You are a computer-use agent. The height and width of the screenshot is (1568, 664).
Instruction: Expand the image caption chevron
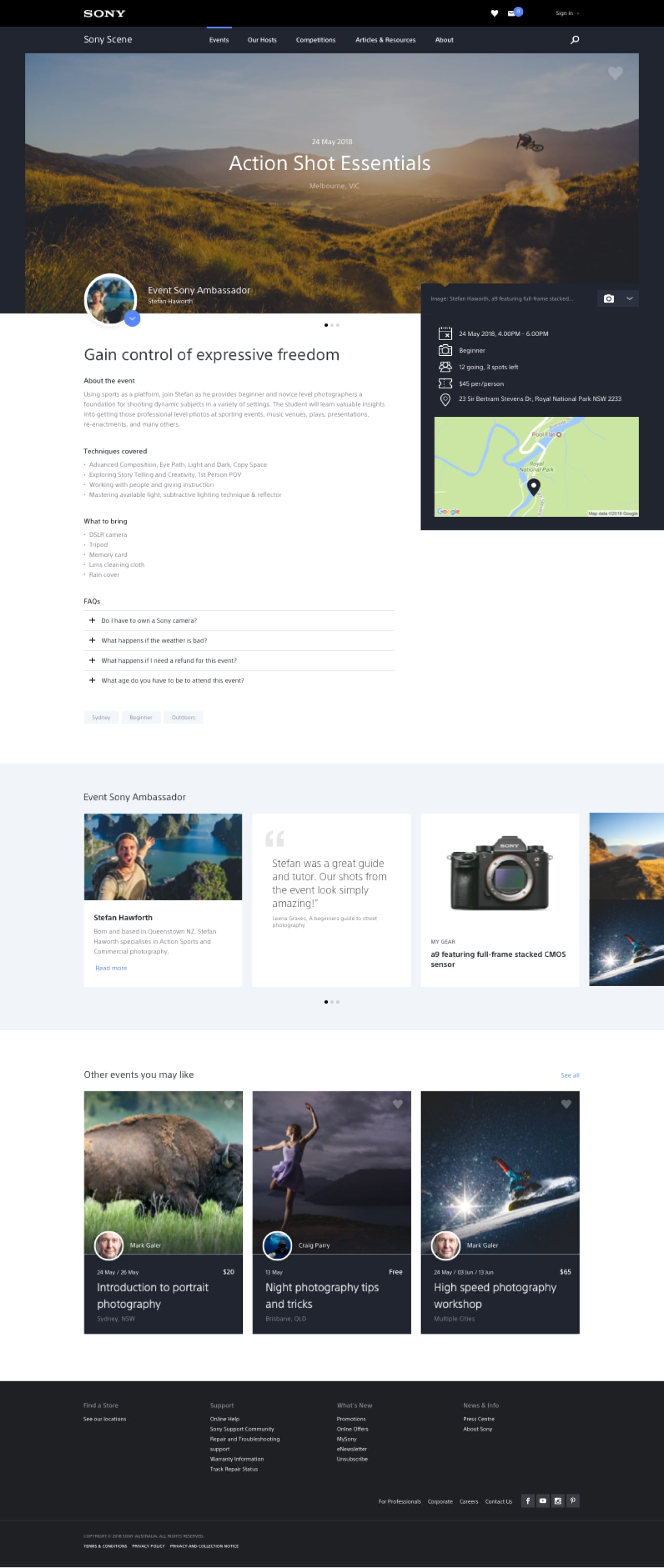point(630,299)
